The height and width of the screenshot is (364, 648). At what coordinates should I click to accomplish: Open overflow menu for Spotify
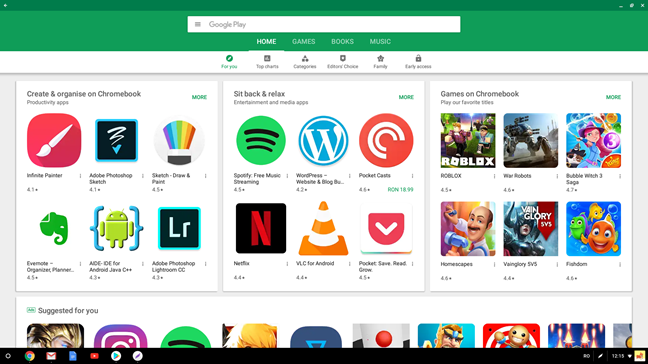(x=287, y=176)
